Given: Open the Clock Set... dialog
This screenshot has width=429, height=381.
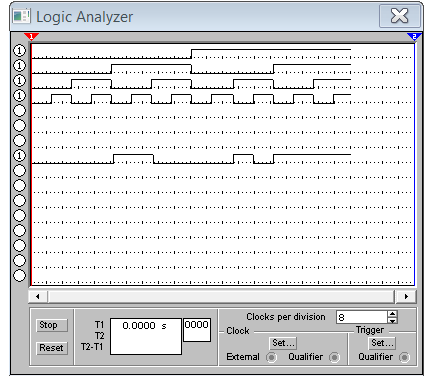Looking at the screenshot, I should point(283,343).
